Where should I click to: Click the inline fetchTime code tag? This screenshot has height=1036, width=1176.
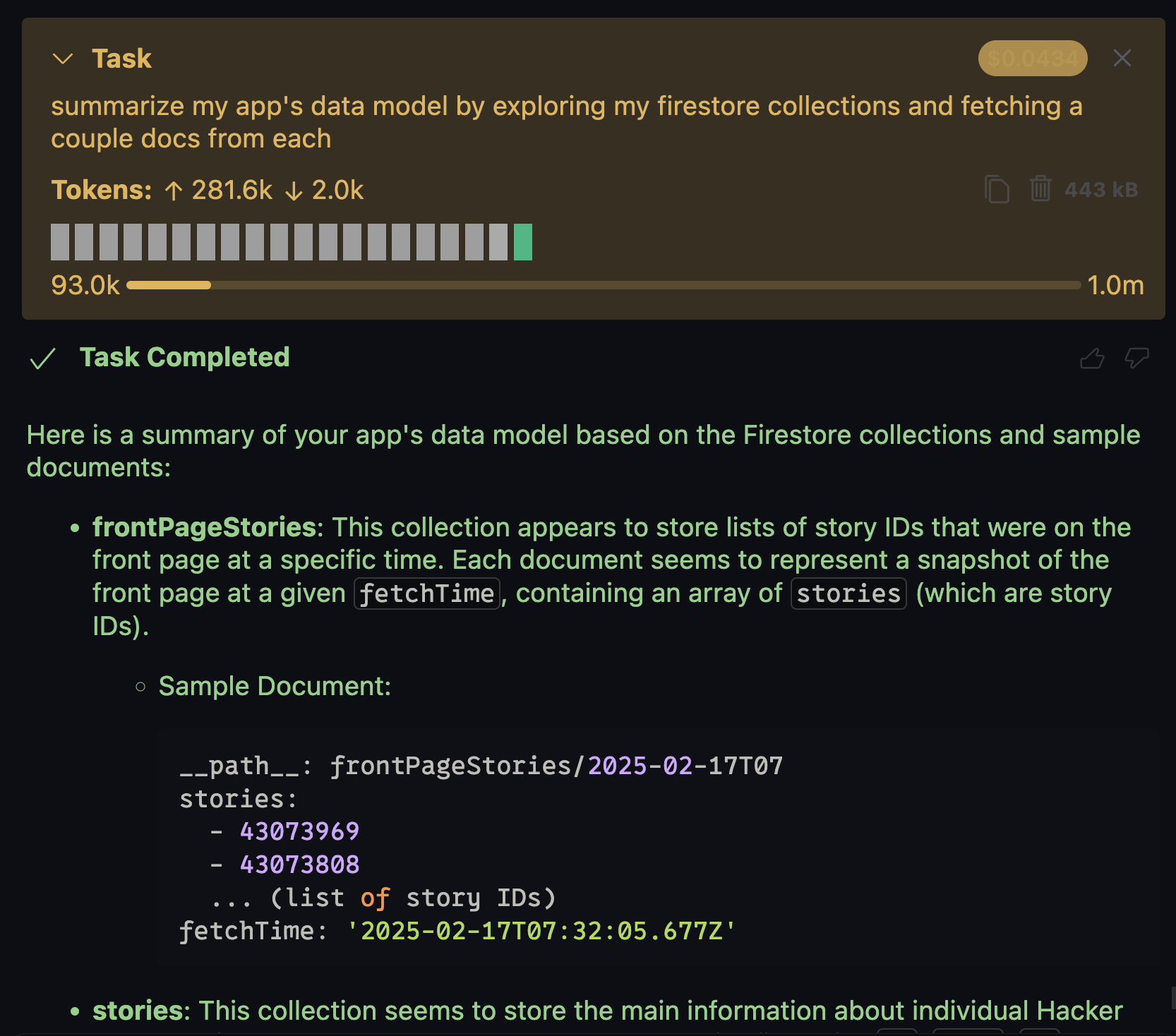pos(427,594)
